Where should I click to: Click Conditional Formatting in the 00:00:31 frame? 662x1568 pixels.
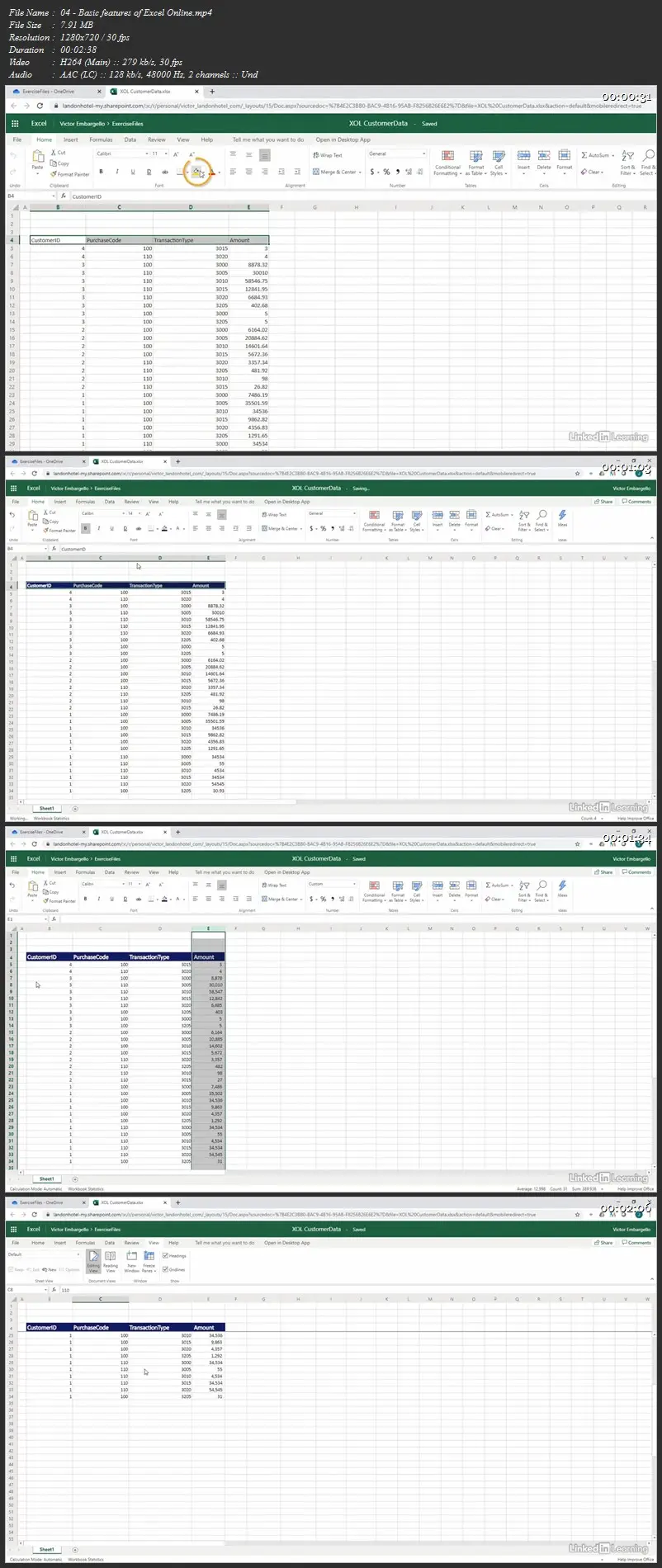447,163
